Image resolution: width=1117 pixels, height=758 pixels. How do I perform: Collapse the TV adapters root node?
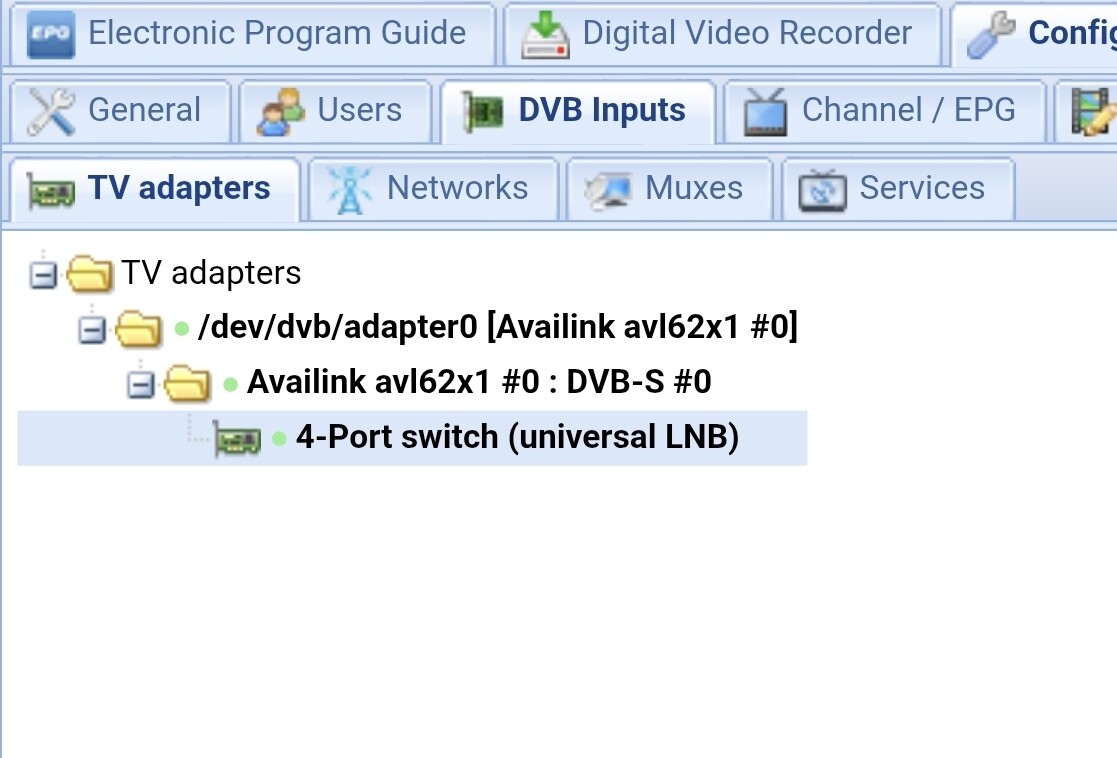coord(43,275)
